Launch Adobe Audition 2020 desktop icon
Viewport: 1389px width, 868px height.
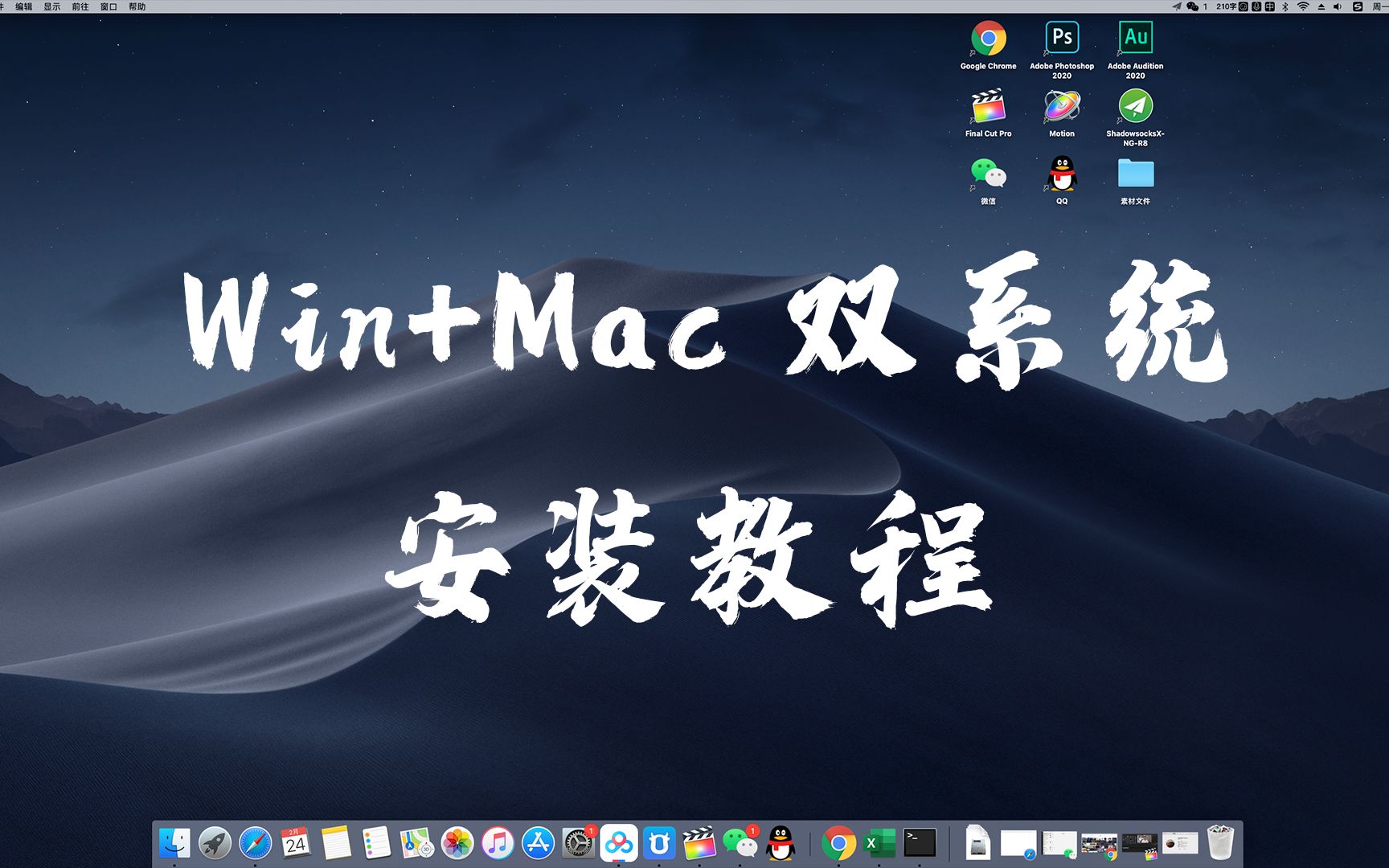tap(1135, 36)
